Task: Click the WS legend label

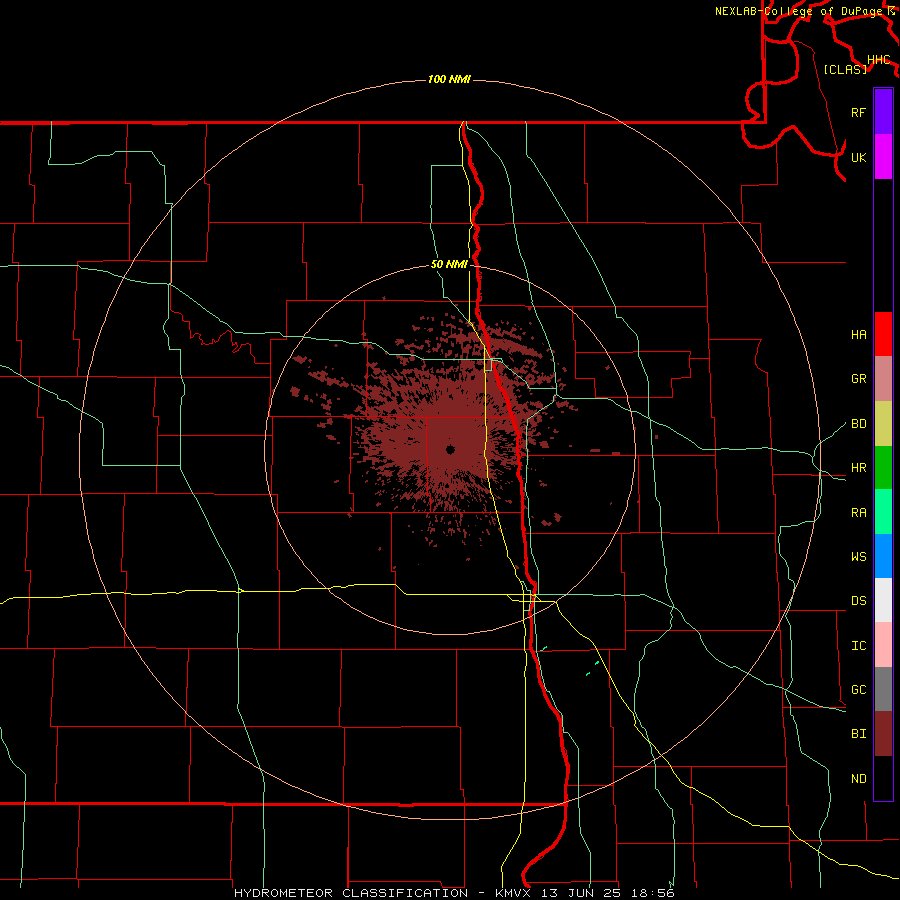Action: click(x=858, y=556)
